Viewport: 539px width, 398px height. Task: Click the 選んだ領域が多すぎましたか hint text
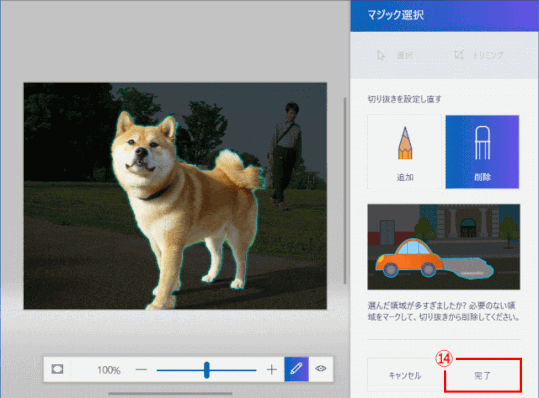point(443,311)
